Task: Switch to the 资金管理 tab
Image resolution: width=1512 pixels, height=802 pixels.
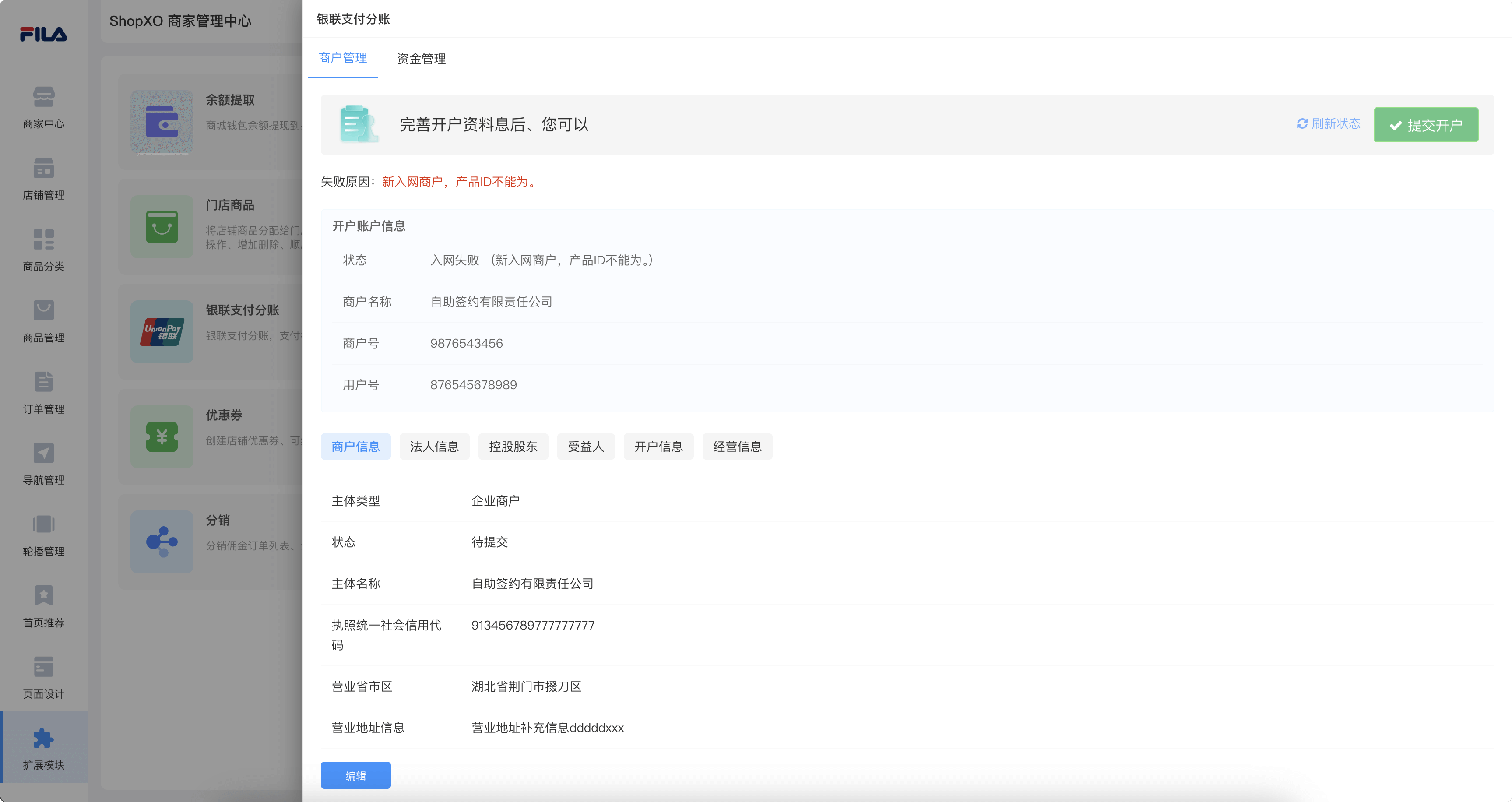Action: point(421,59)
